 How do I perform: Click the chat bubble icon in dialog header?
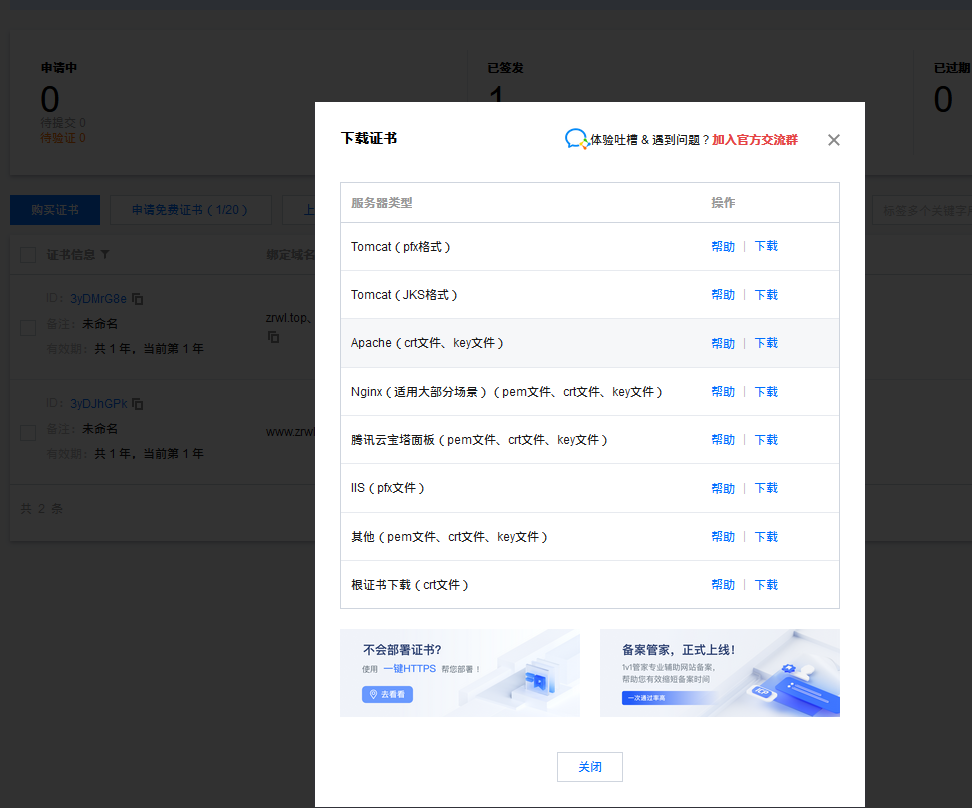pos(575,139)
